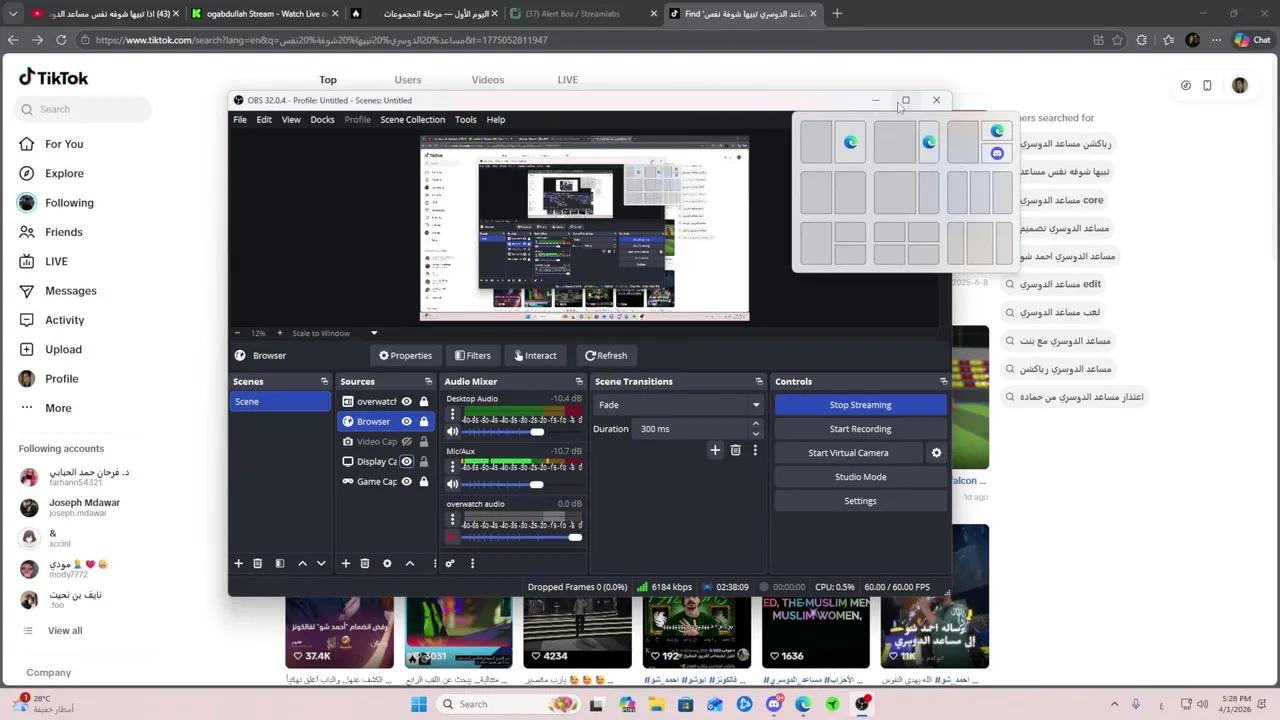Image resolution: width=1280 pixels, height=720 pixels.
Task: Click Stop Streaming button
Action: [x=860, y=405]
